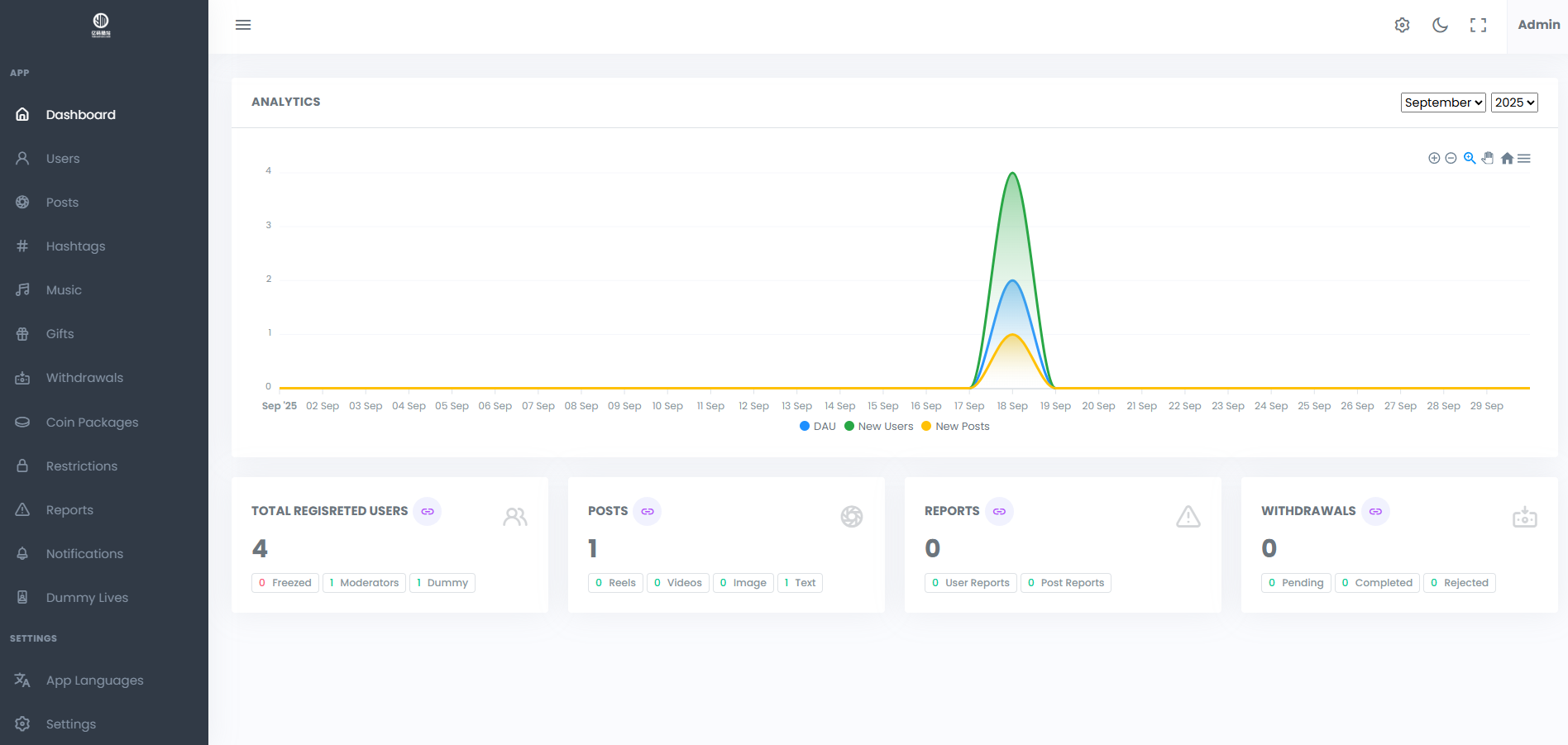Click the Admin profile label
Screen dimensions: 1568x745
[x=1538, y=25]
